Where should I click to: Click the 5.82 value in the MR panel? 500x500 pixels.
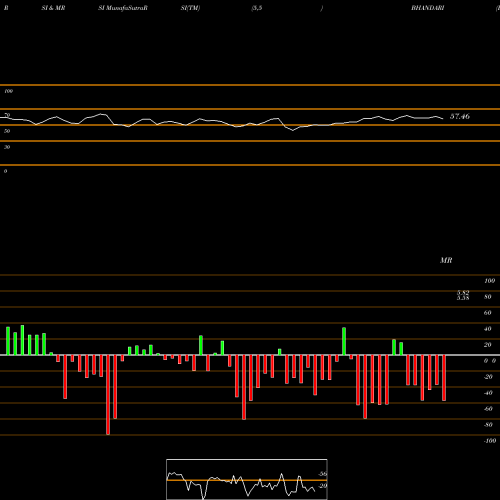point(463,293)
